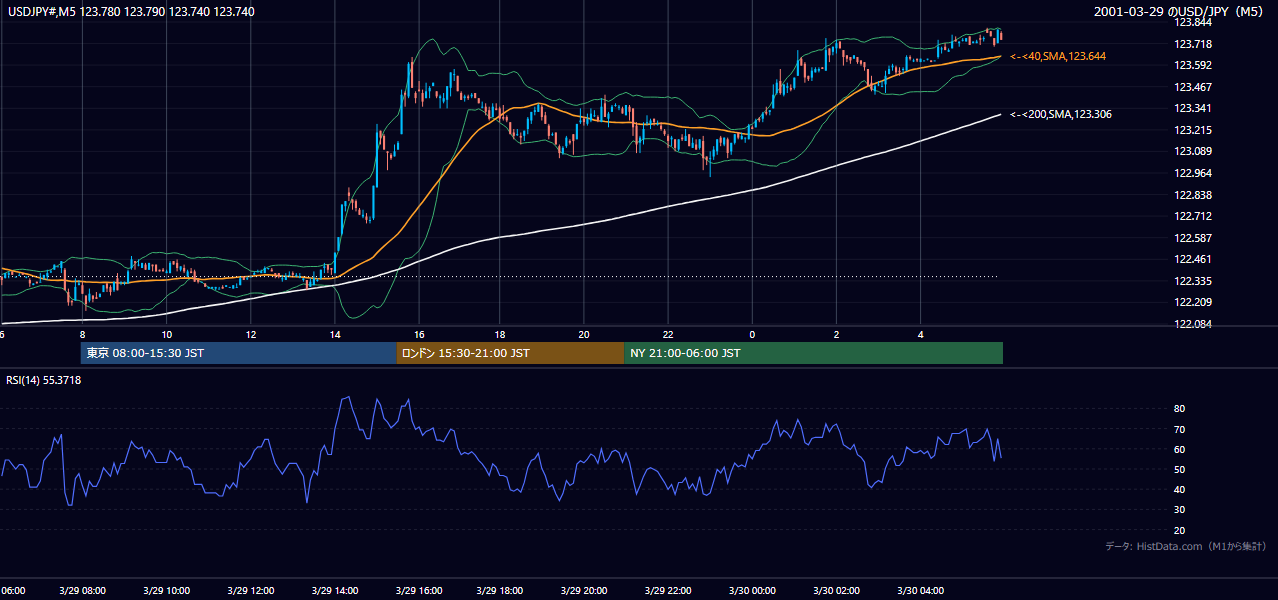Click the 200 SMA label 123.306

coord(1061,115)
